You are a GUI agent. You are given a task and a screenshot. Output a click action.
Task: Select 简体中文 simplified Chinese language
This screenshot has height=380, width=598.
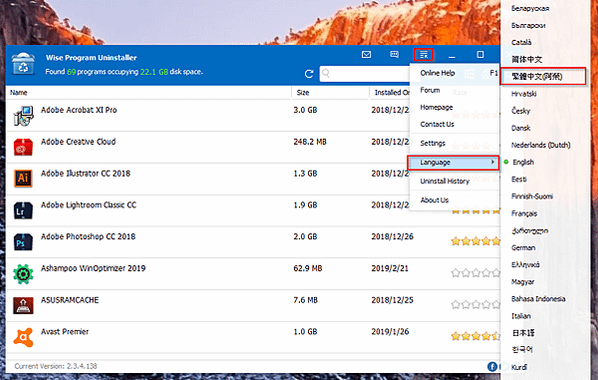(527, 60)
